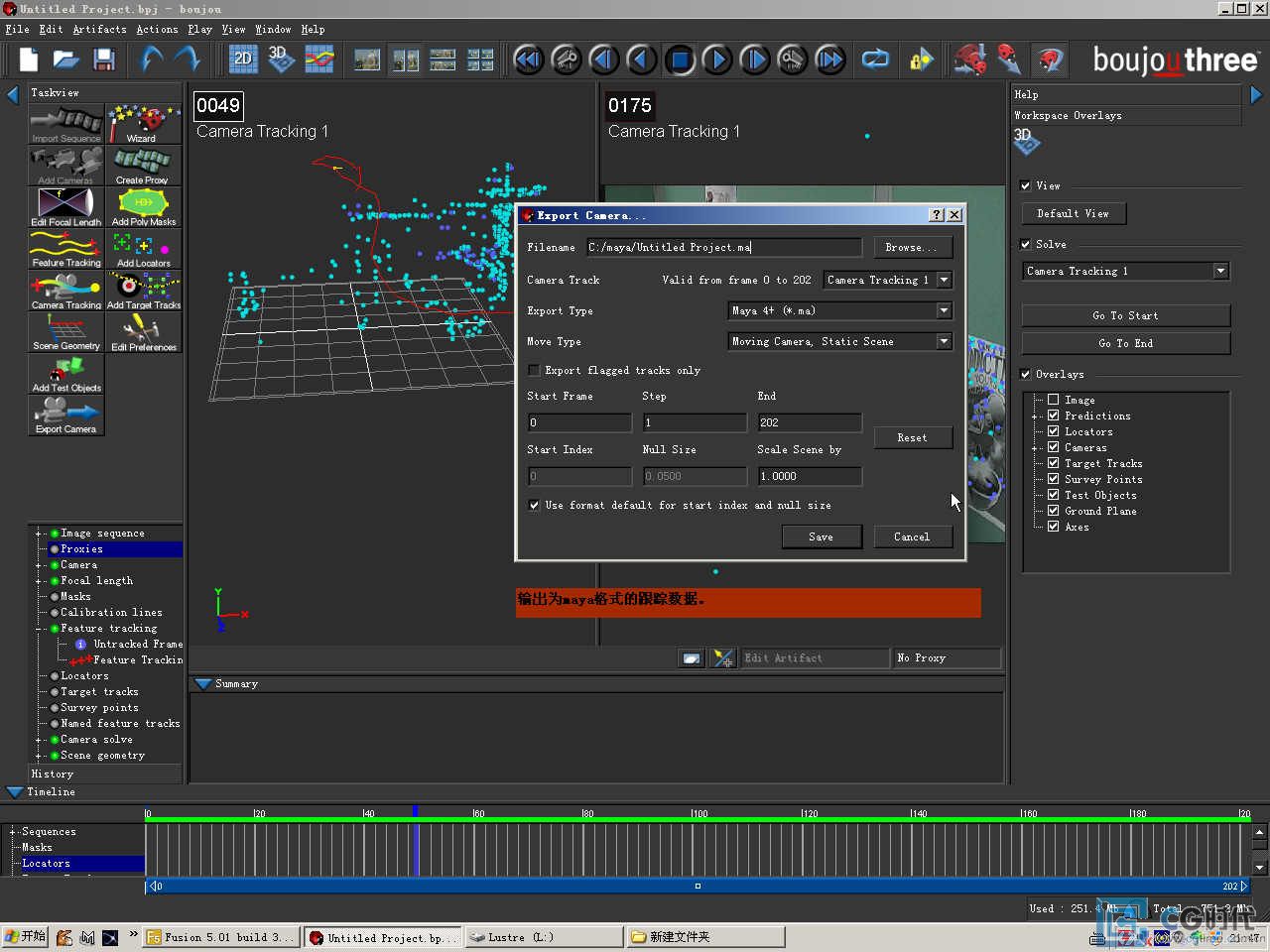Toggle loop playback icon
Viewport: 1270px width, 952px height.
[875, 59]
